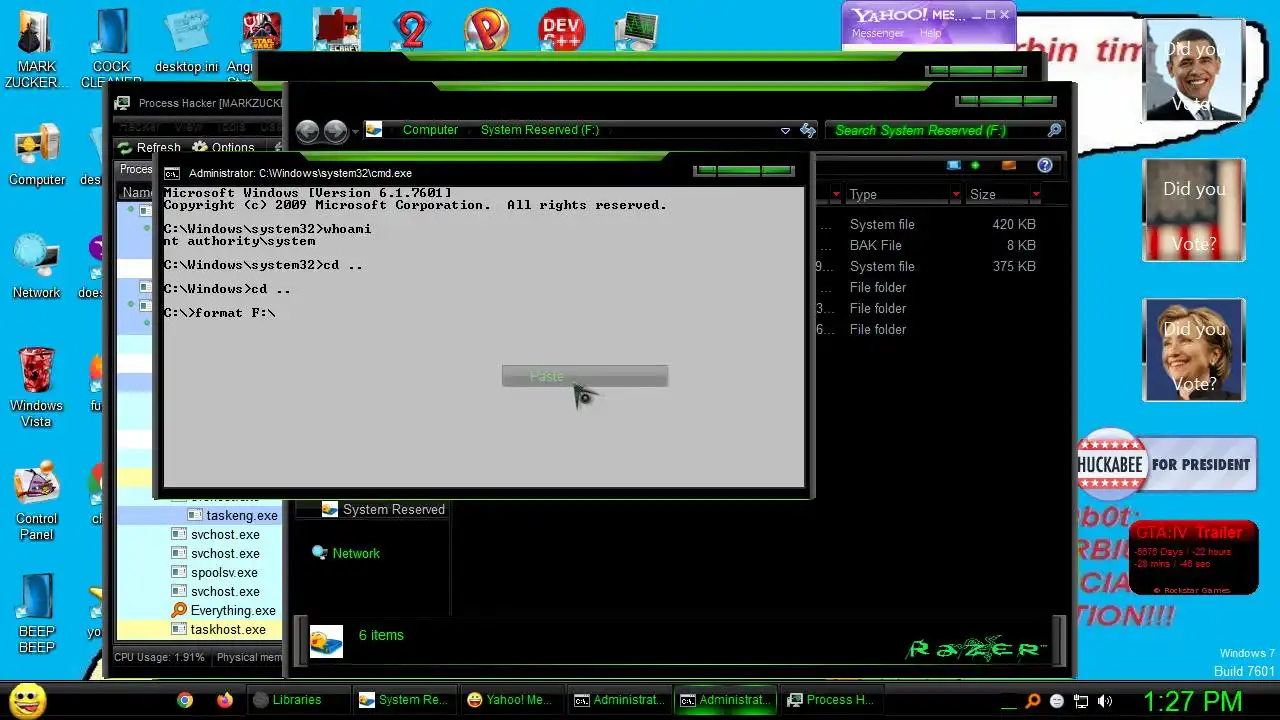Click the Obama Did you Vote gadget
The width and height of the screenshot is (1280, 720).
[x=1194, y=71]
